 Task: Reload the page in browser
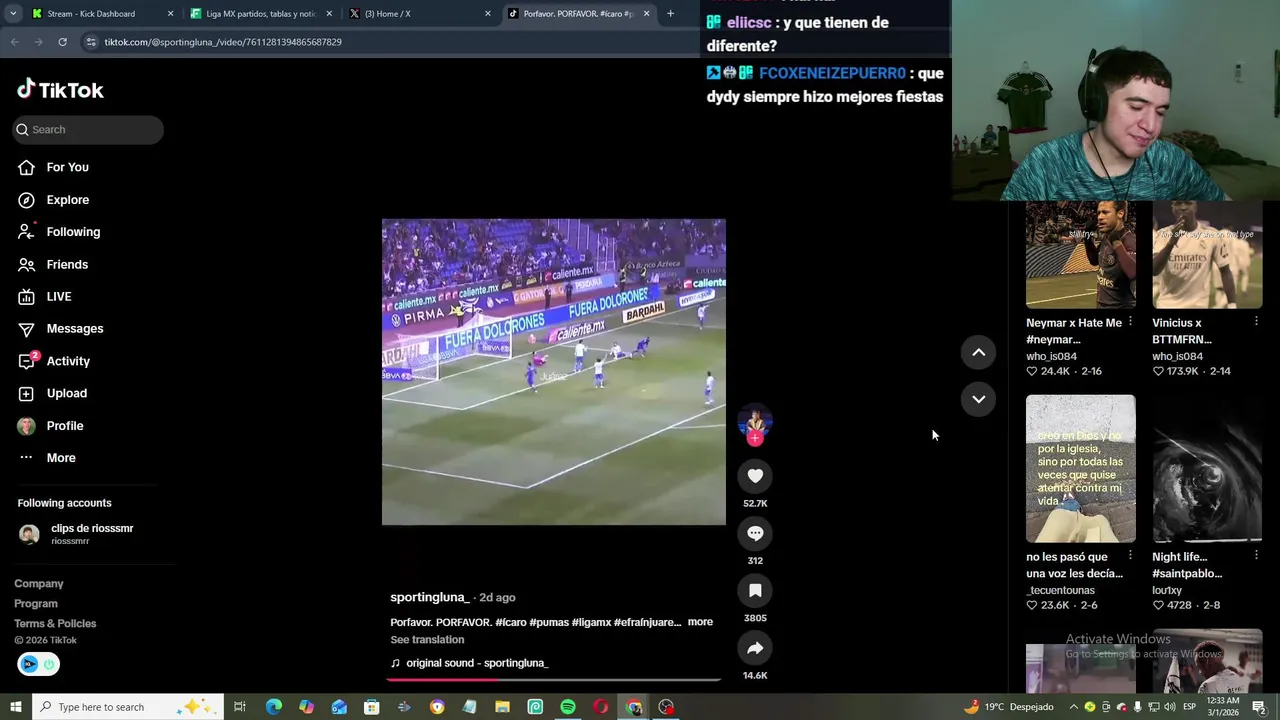[x=62, y=42]
